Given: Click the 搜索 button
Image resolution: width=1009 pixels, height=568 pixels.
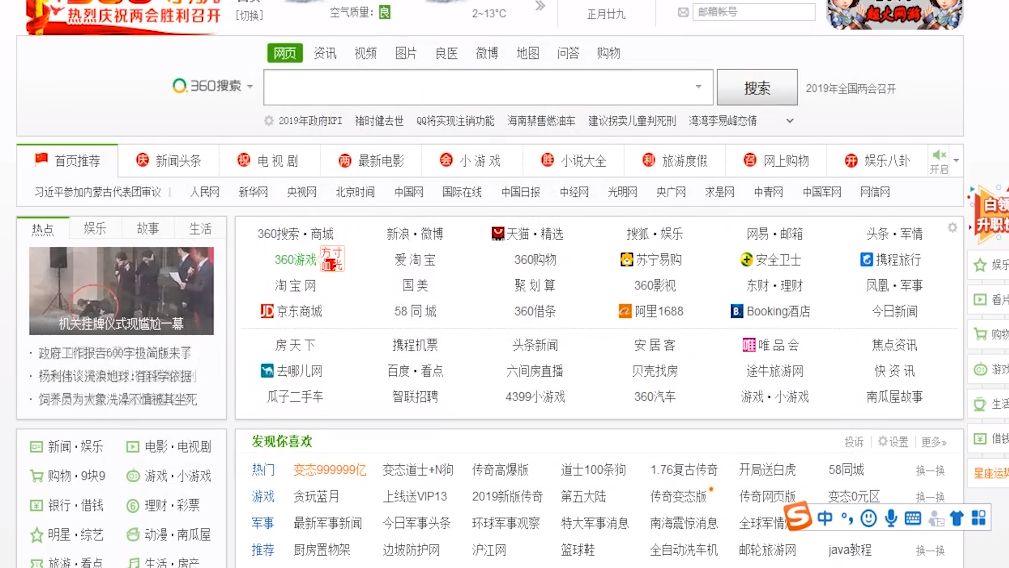Looking at the screenshot, I should click(757, 87).
